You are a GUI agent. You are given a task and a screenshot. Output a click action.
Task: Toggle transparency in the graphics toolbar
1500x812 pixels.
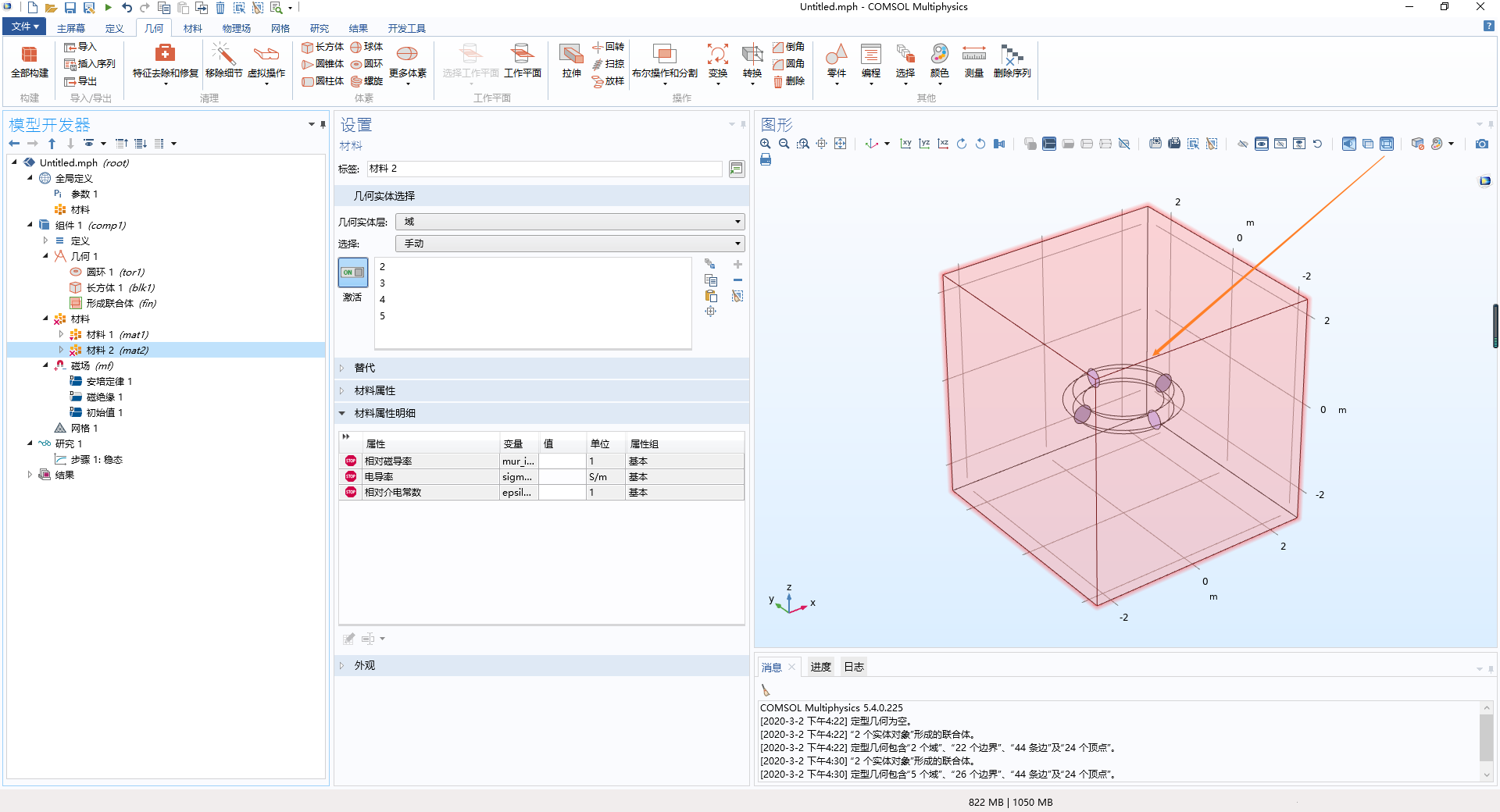coord(1368,144)
